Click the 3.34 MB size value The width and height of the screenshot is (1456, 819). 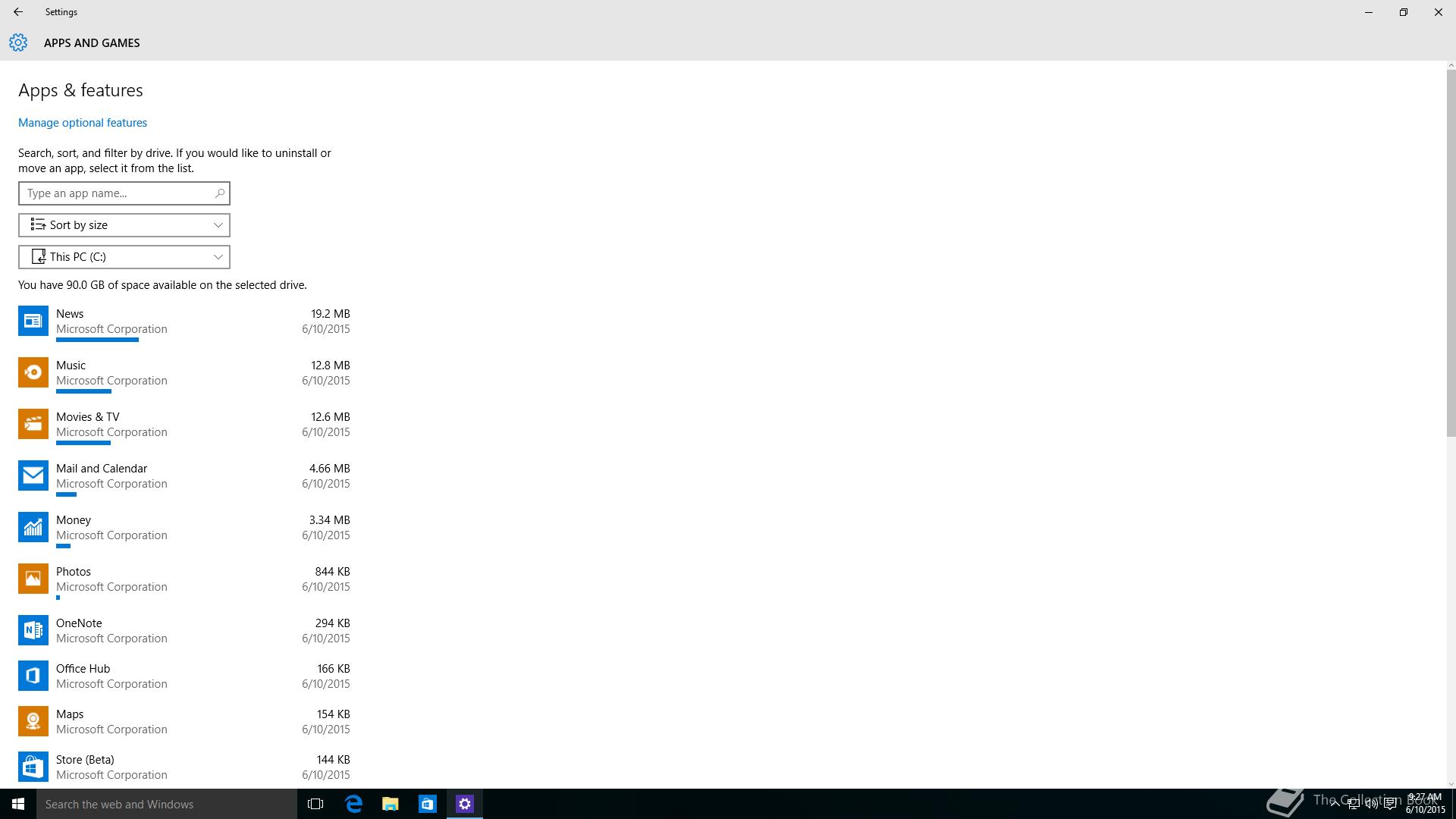[330, 520]
